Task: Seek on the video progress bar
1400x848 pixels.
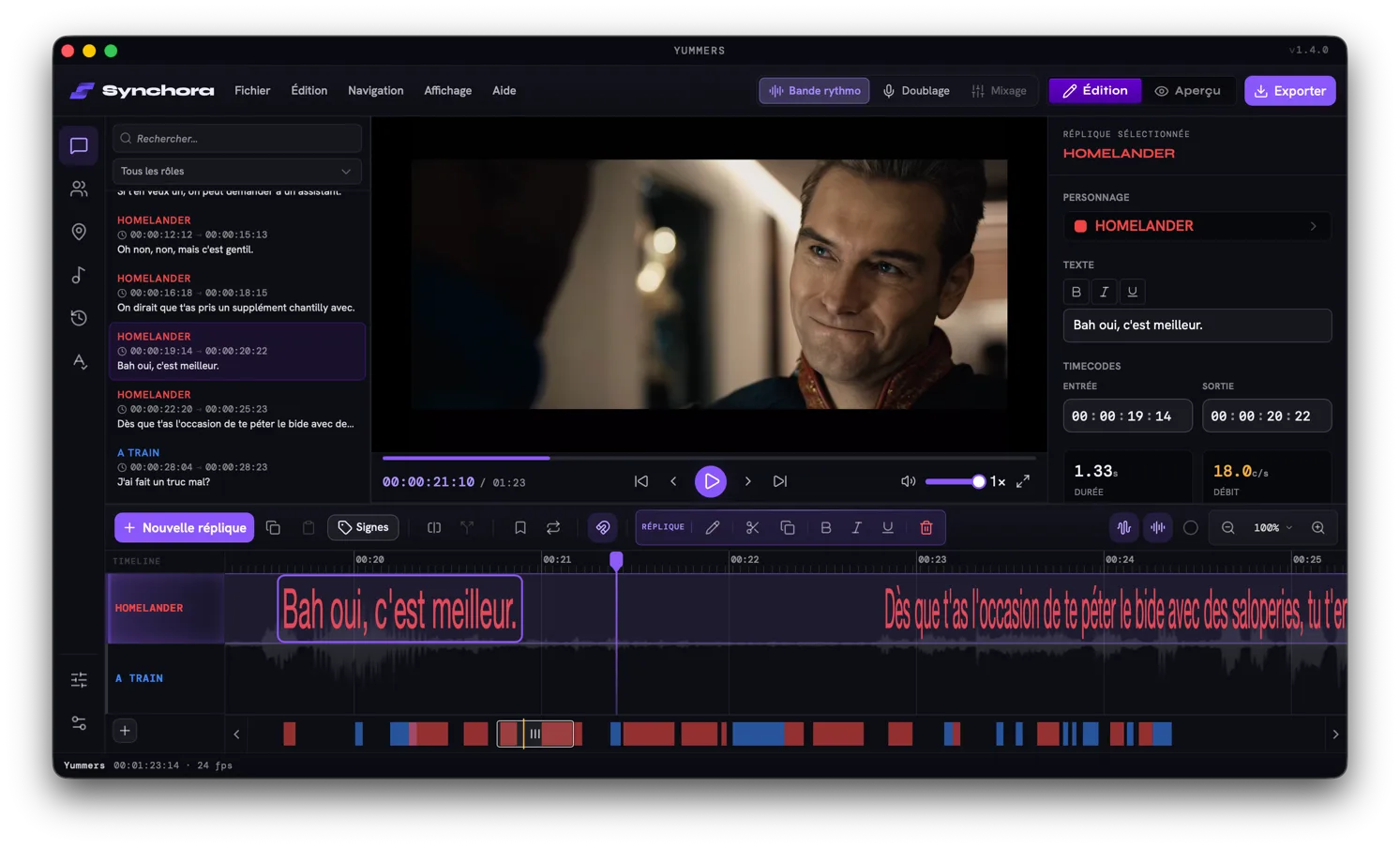Action: pos(709,458)
